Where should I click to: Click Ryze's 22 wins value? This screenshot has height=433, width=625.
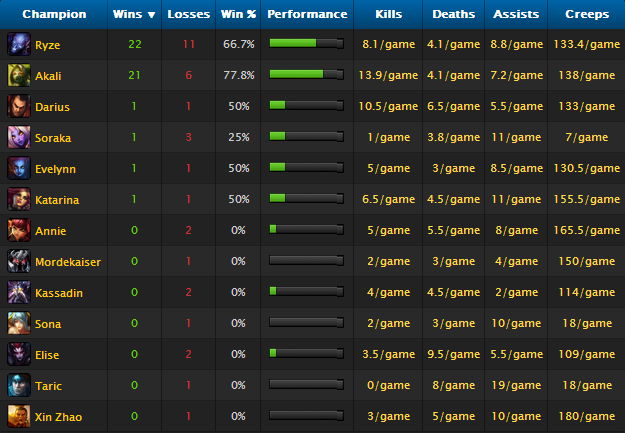[135, 44]
